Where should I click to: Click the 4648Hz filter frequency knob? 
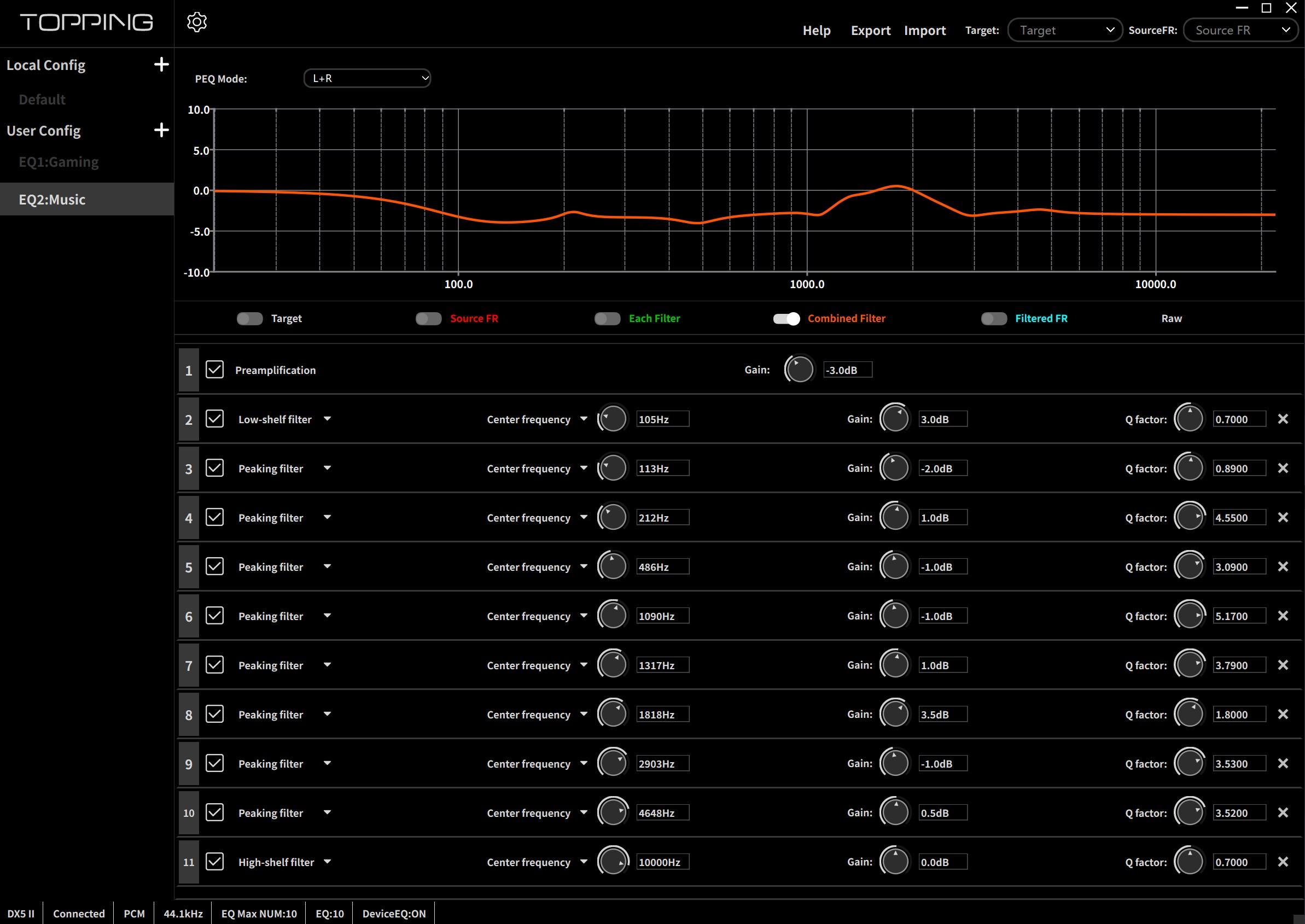point(613,812)
